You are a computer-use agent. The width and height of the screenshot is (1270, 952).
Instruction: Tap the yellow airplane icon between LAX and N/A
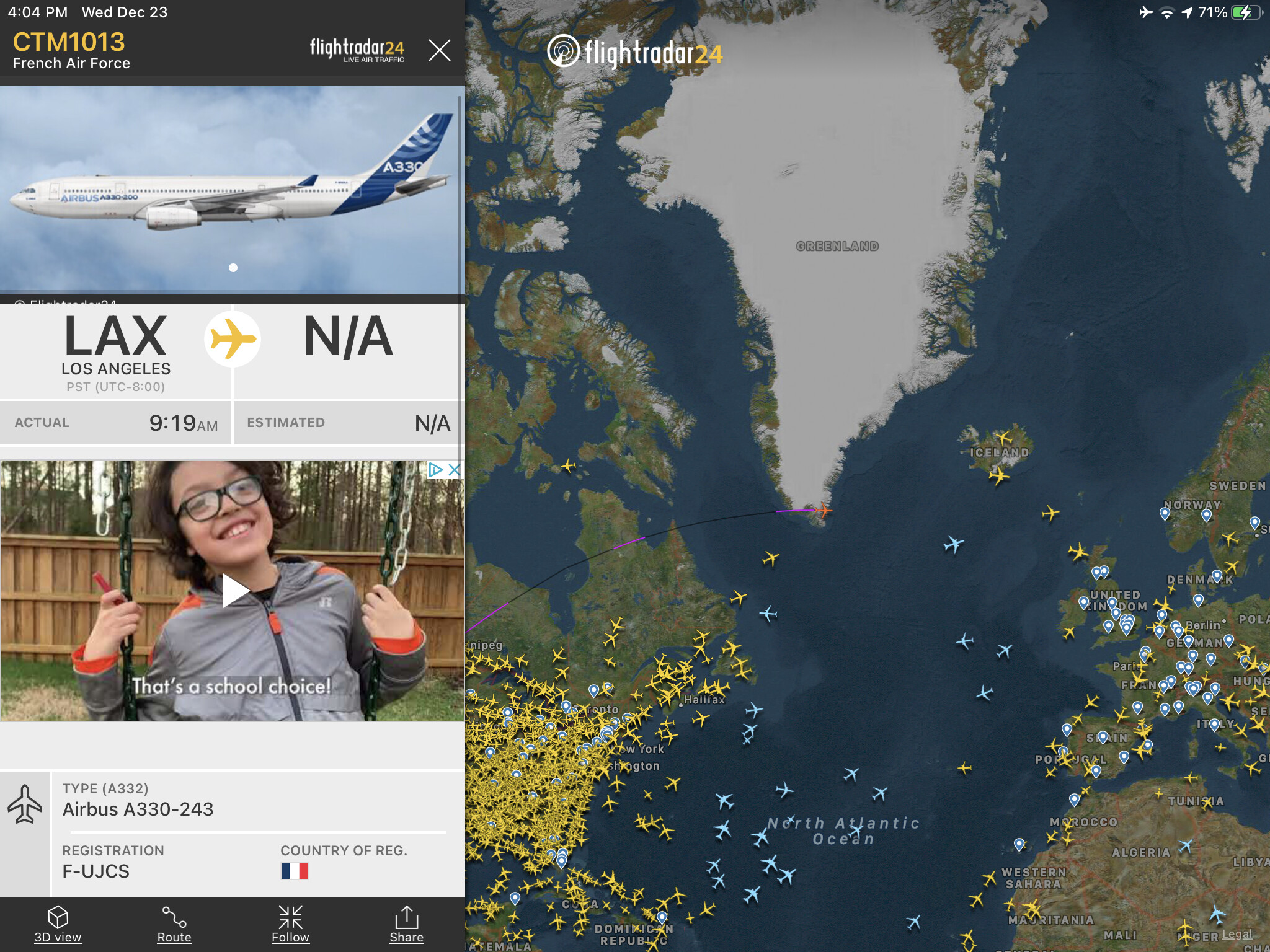233,339
